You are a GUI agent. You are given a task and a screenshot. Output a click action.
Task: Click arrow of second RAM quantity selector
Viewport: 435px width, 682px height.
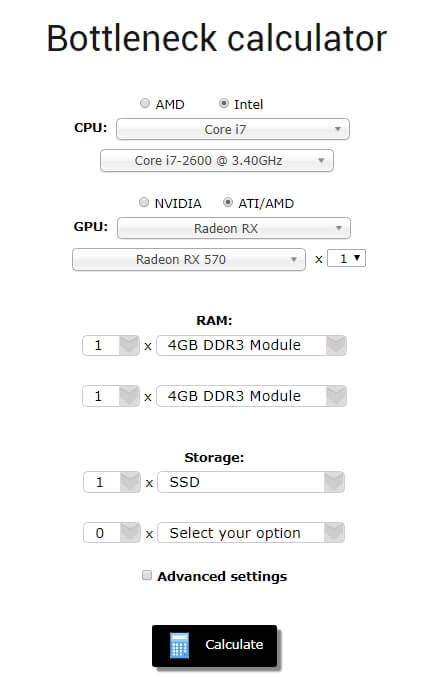pyautogui.click(x=129, y=396)
